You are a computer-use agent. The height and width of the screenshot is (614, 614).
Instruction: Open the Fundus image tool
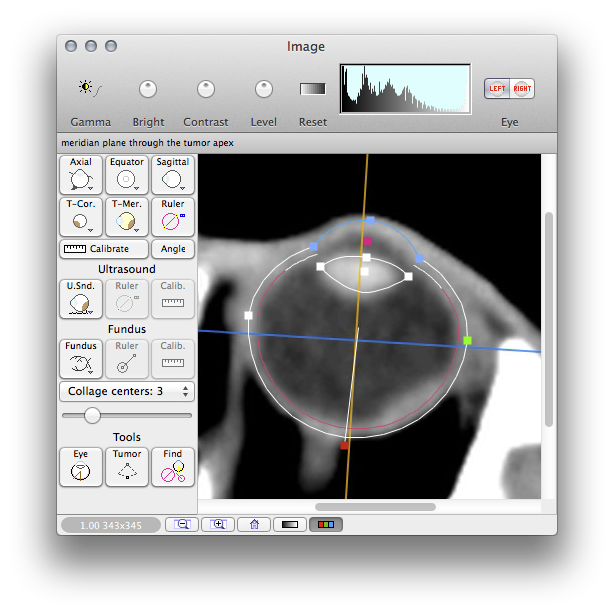(x=81, y=358)
